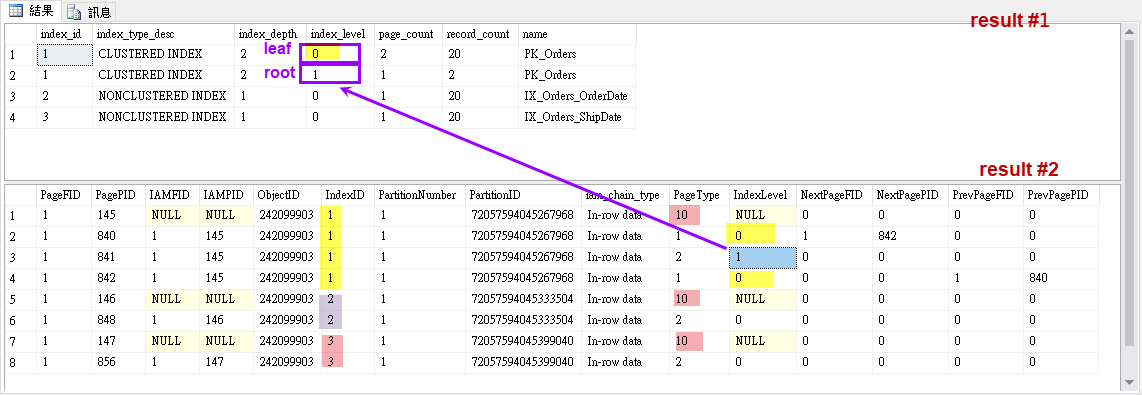
Task: Select the NextPageFID column header
Action: [x=834, y=195]
